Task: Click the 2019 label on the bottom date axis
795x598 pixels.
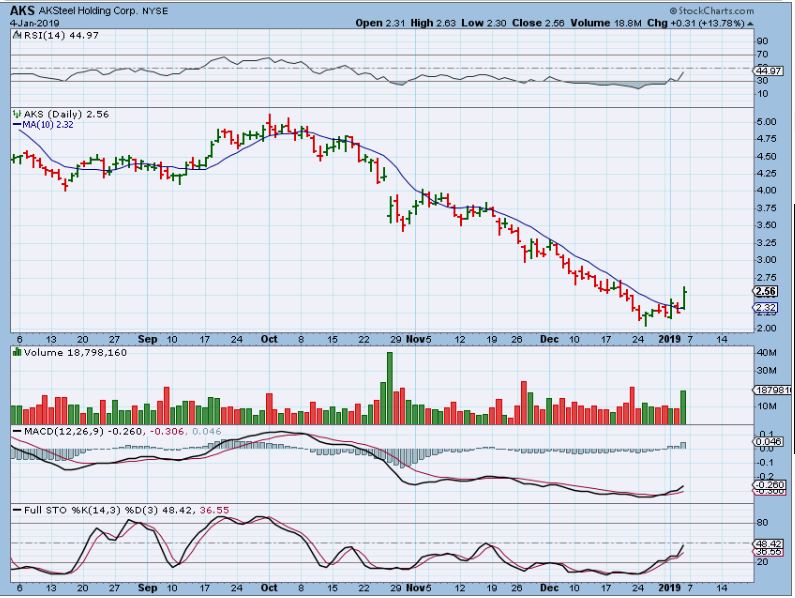Action: 669,587
